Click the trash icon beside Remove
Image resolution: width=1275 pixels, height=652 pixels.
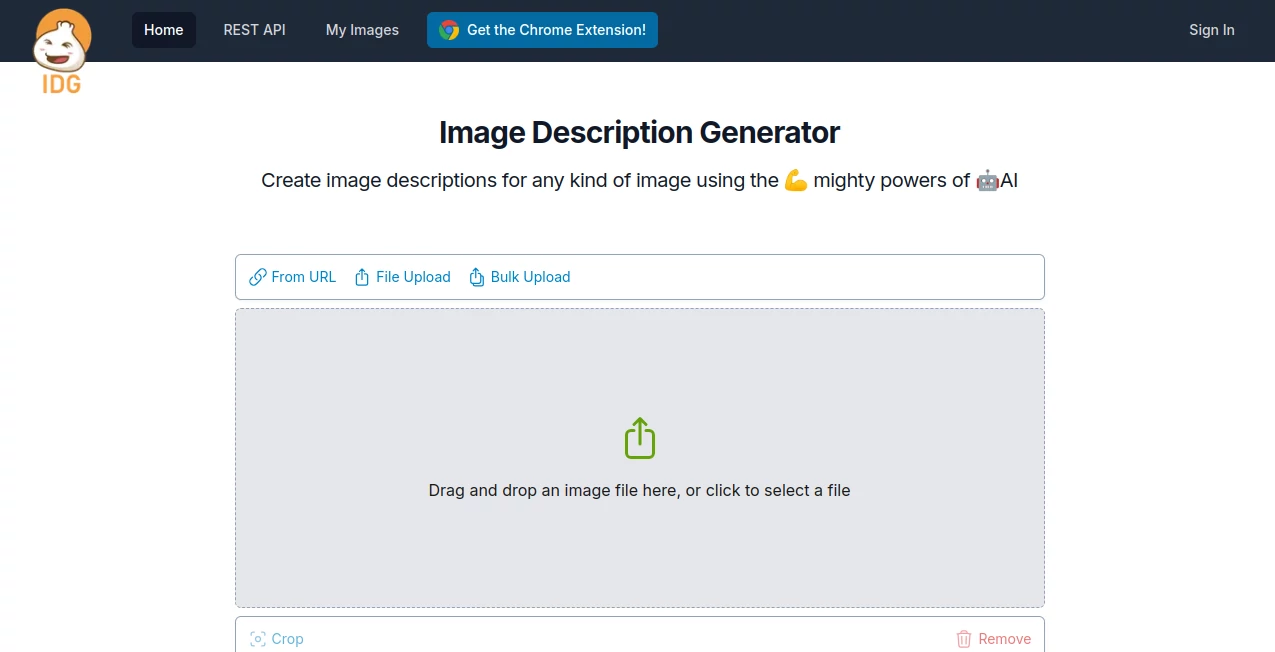(x=964, y=638)
